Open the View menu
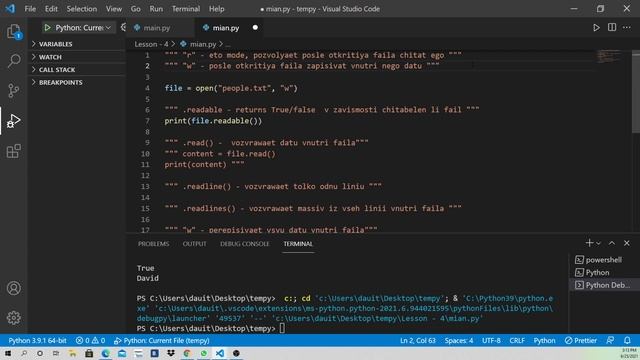This screenshot has width=640, height=360. [x=114, y=9]
